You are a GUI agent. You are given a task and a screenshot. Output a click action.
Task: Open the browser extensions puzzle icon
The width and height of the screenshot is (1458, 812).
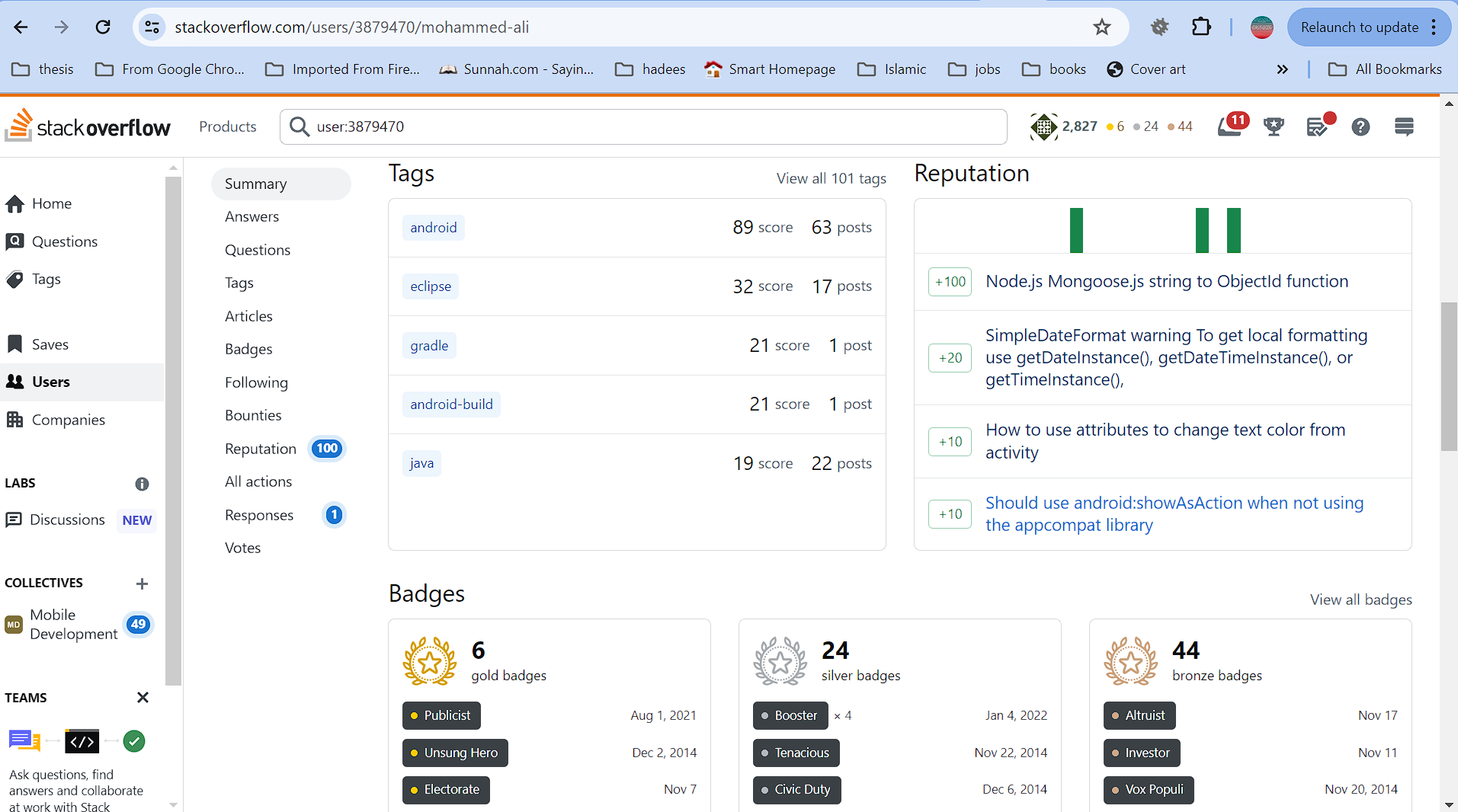1201,27
